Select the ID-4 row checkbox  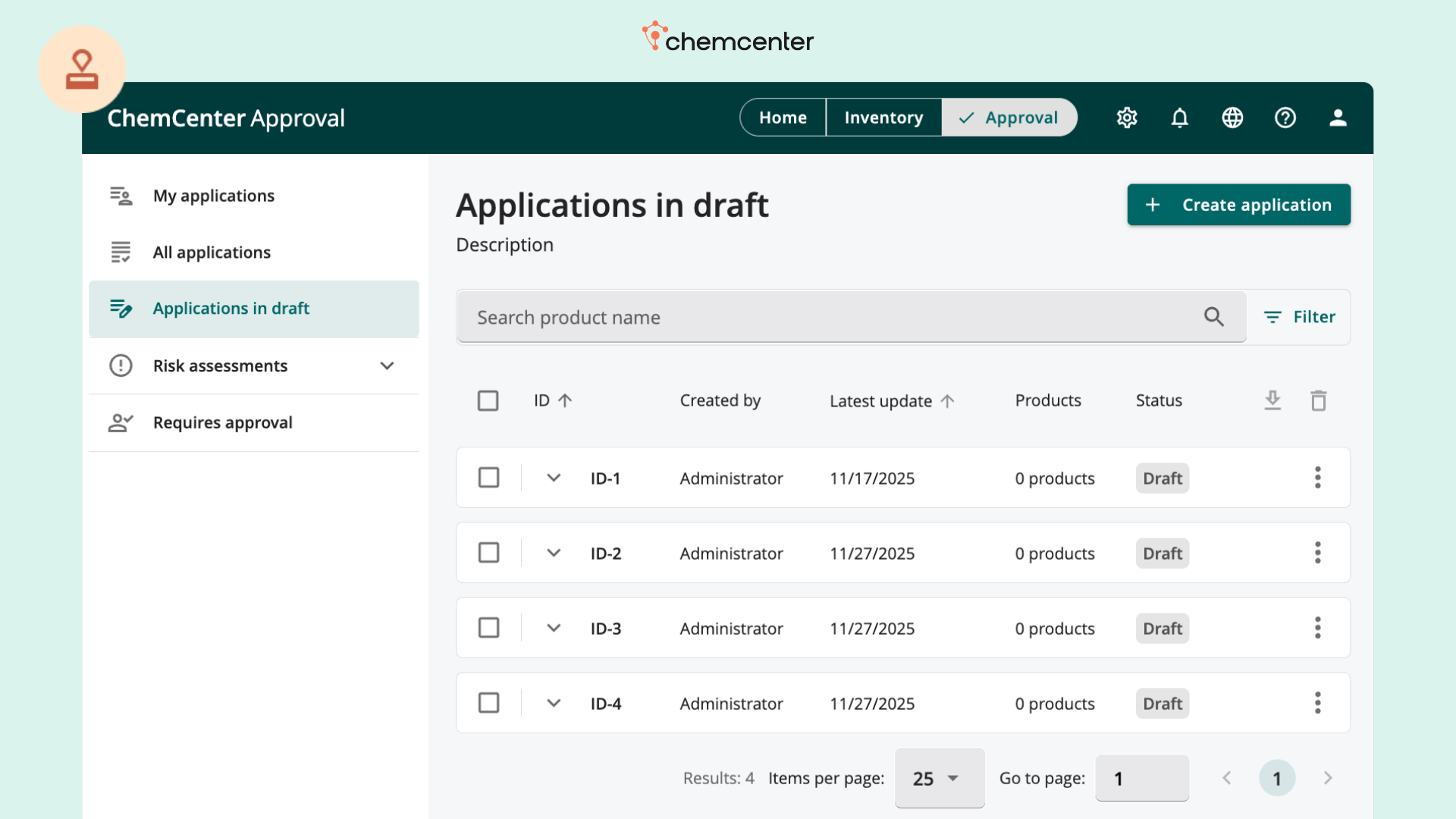pyautogui.click(x=489, y=703)
